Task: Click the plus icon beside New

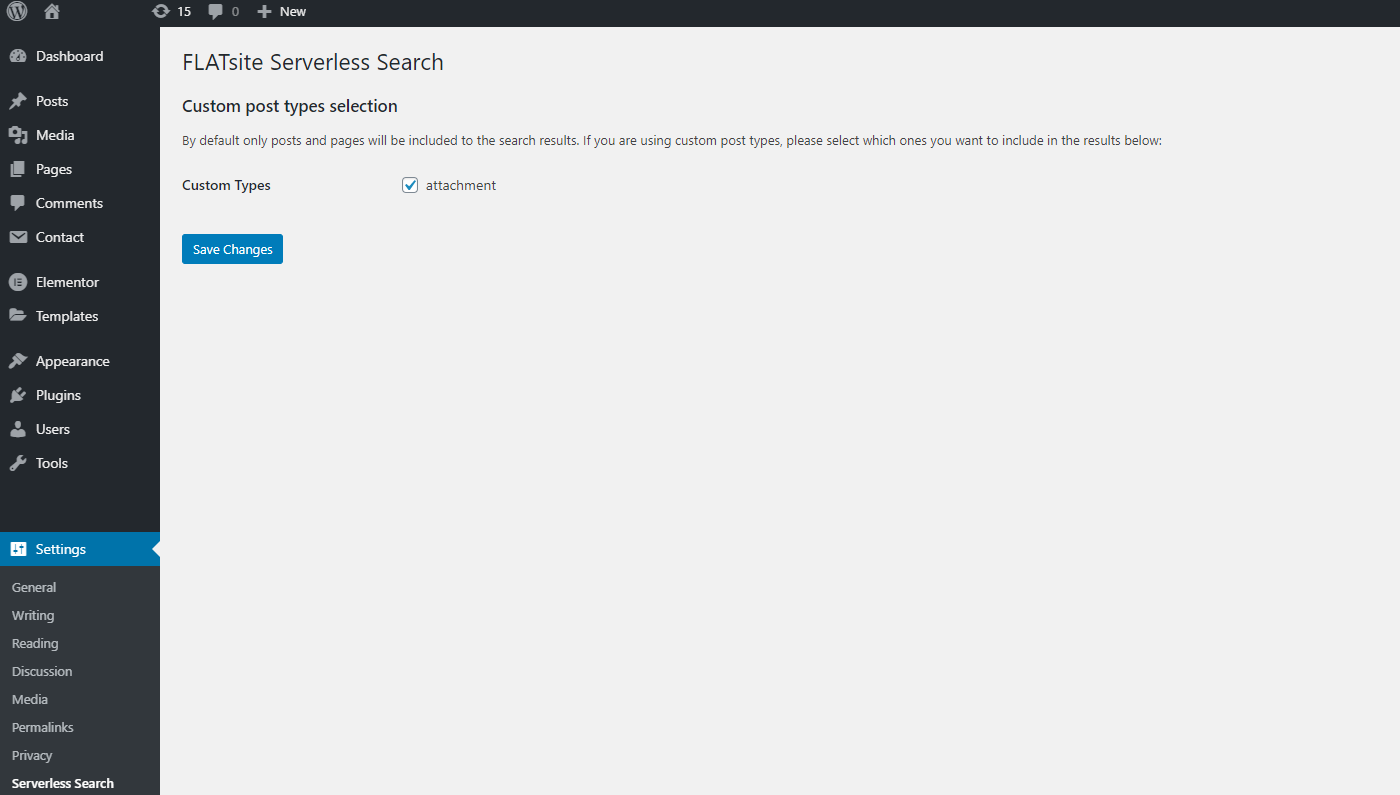Action: click(x=264, y=12)
